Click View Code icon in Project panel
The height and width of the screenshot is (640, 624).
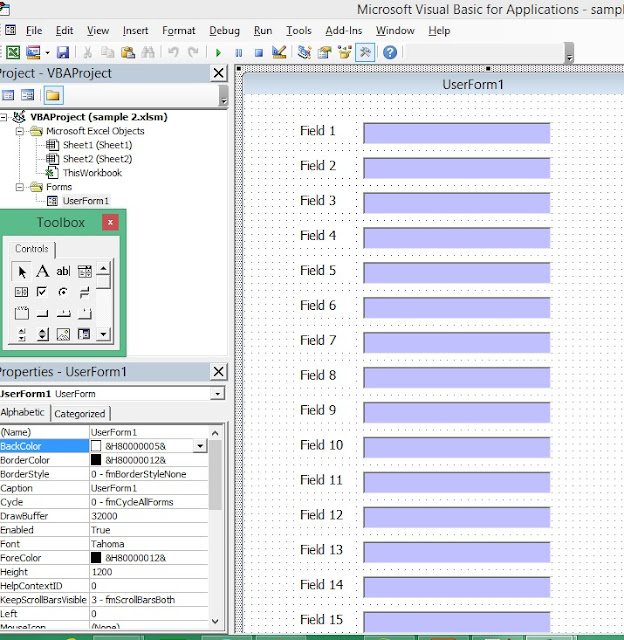(x=8, y=96)
